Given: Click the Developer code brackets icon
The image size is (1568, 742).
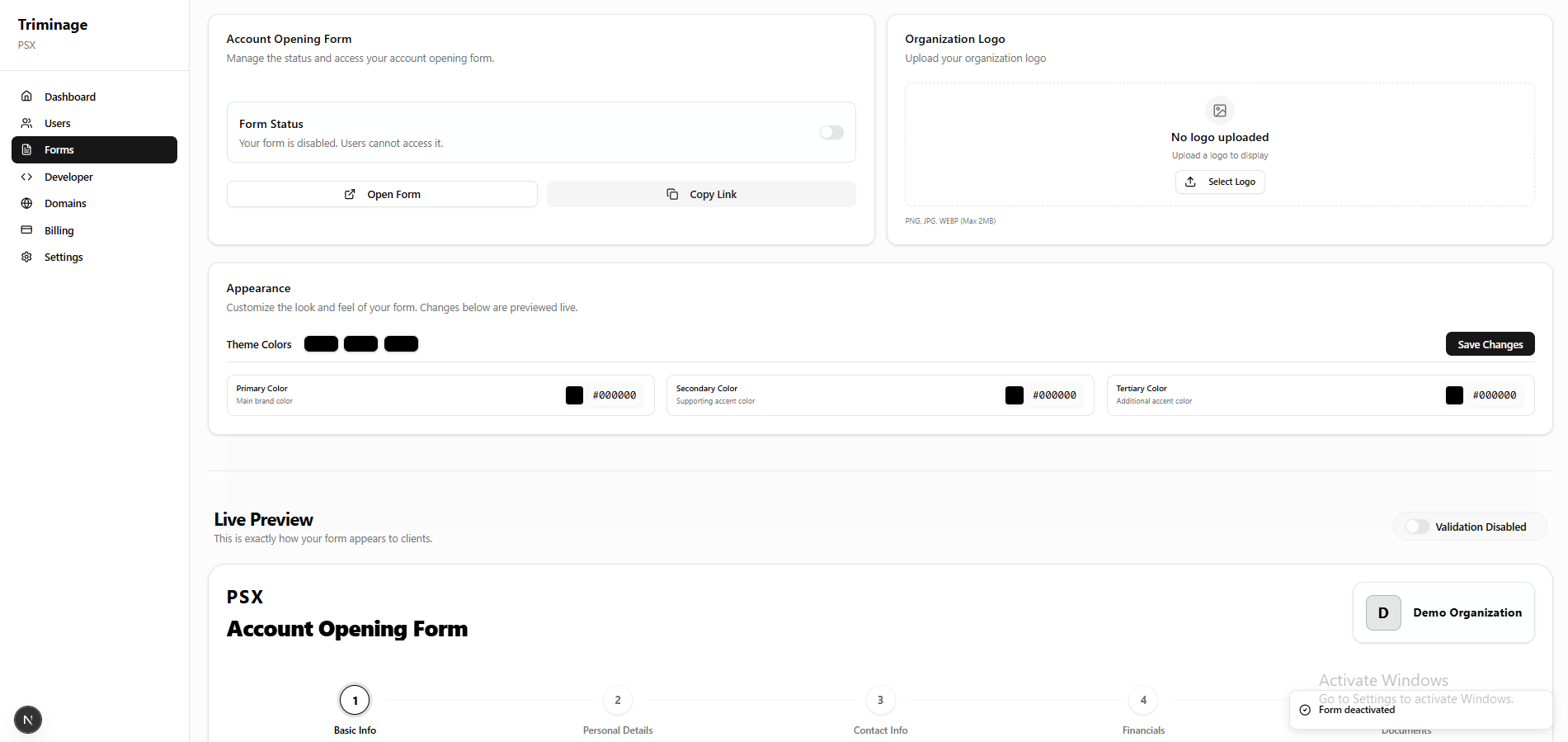Looking at the screenshot, I should click(x=26, y=177).
